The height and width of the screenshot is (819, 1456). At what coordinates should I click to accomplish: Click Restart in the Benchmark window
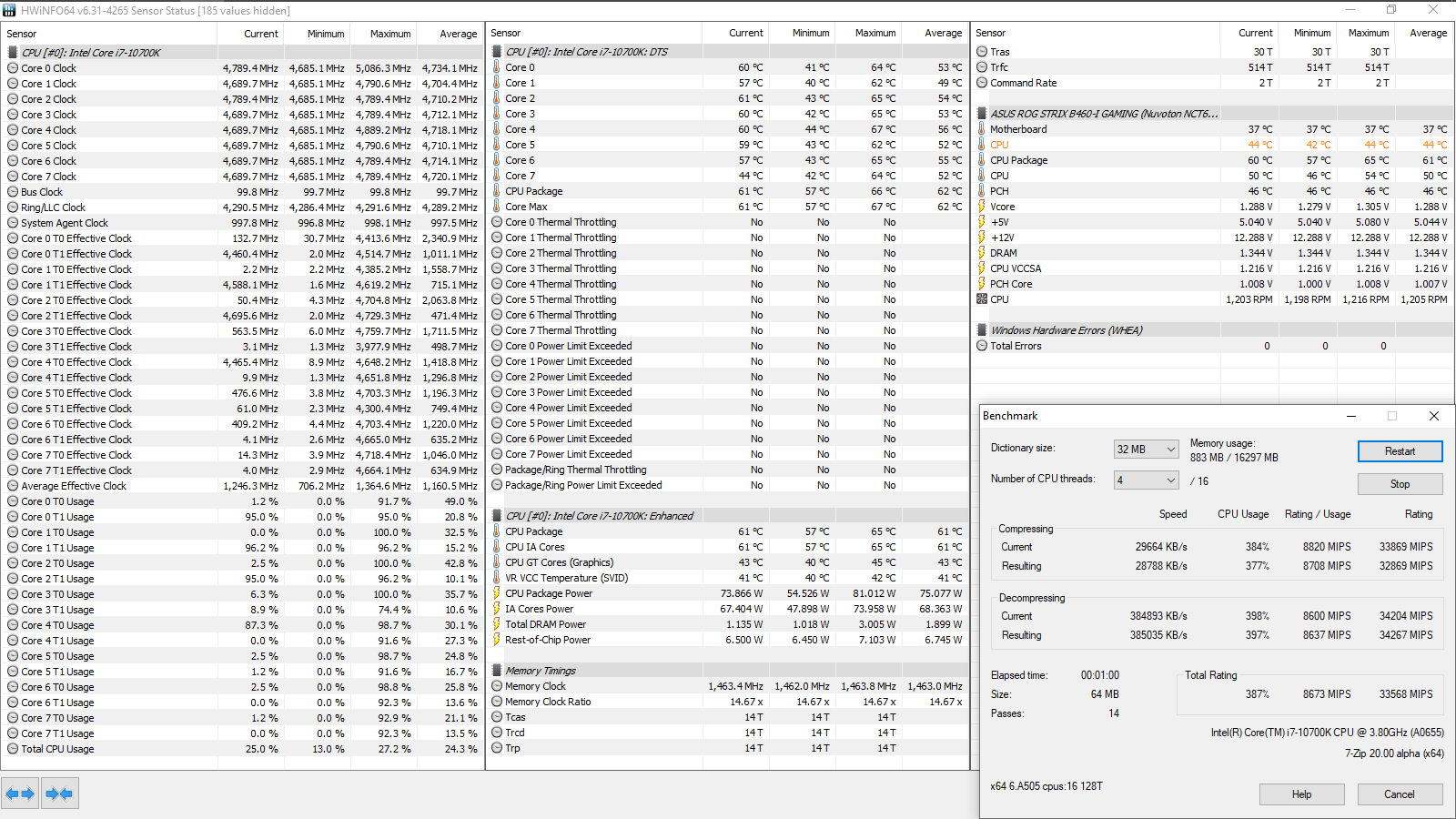1400,451
